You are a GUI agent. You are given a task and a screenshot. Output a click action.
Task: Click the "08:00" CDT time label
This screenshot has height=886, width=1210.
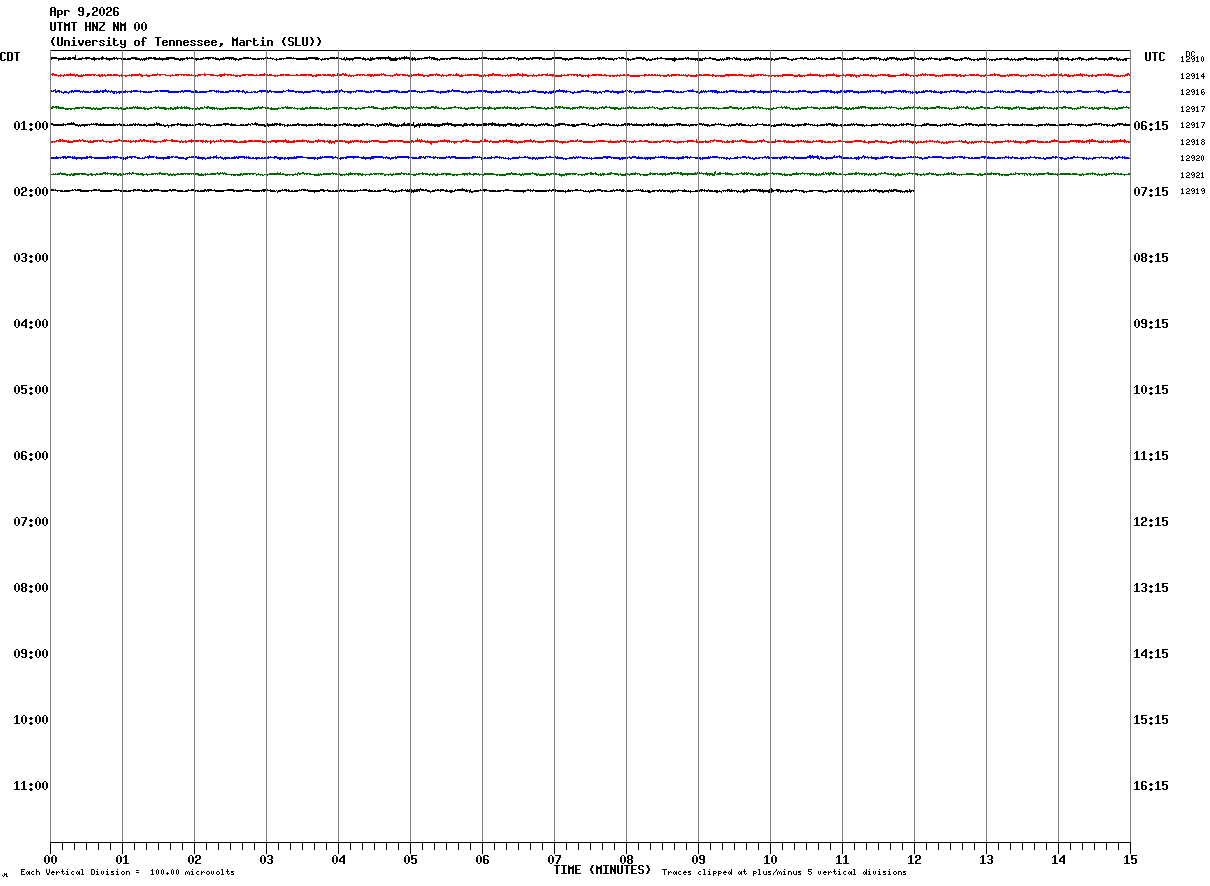[x=31, y=588]
